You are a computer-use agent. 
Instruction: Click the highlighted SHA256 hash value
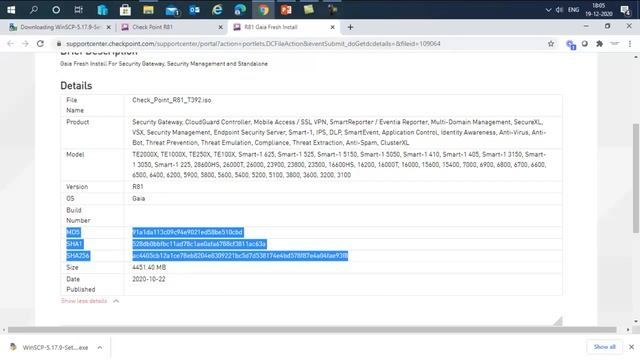tap(240, 256)
